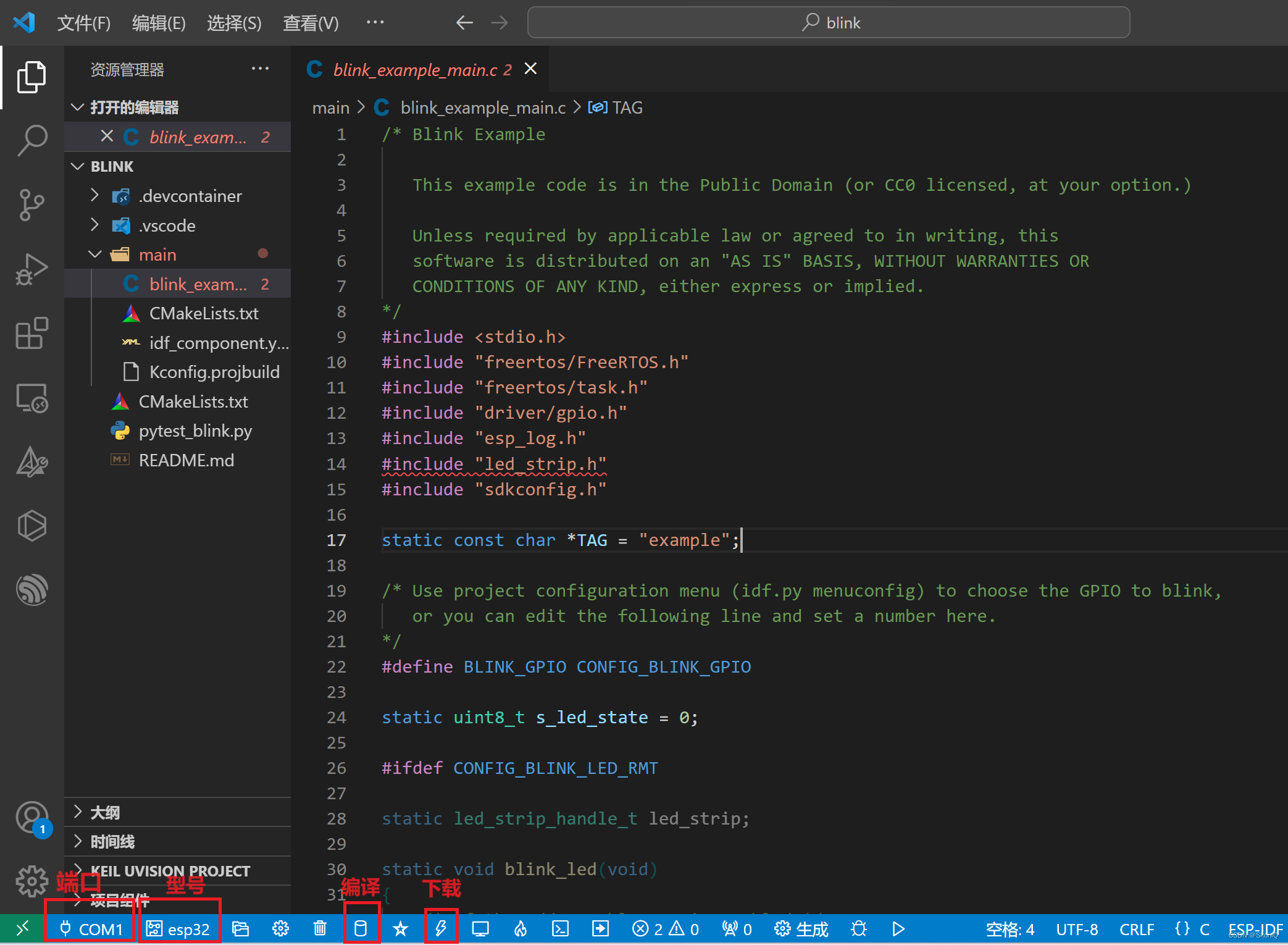
Task: Open the Search view in activity bar
Action: coord(31,140)
